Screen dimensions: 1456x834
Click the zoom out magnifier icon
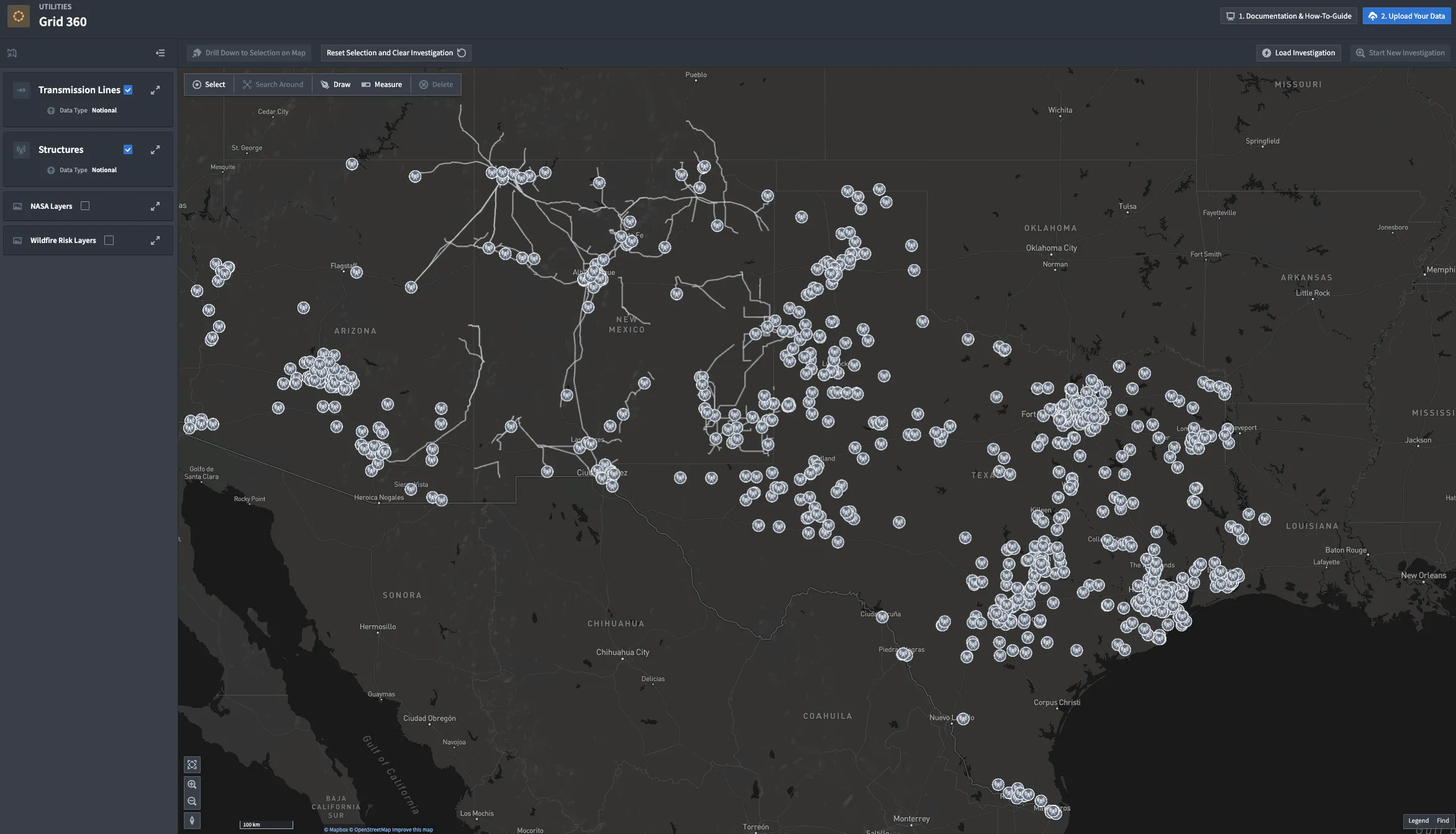(192, 802)
